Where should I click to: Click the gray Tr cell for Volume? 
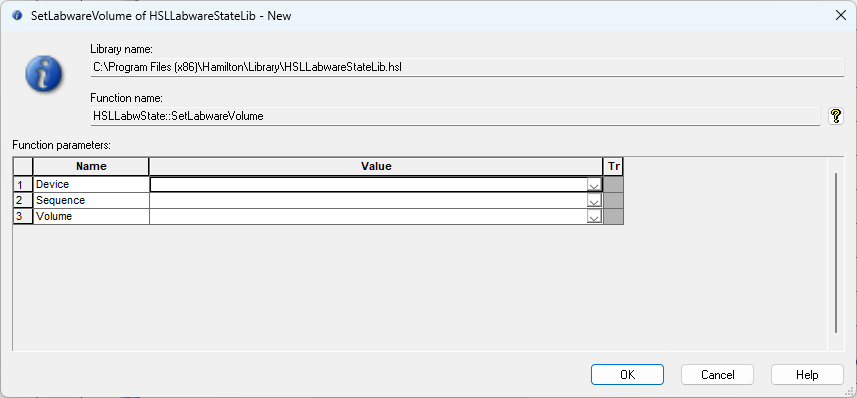(x=613, y=216)
